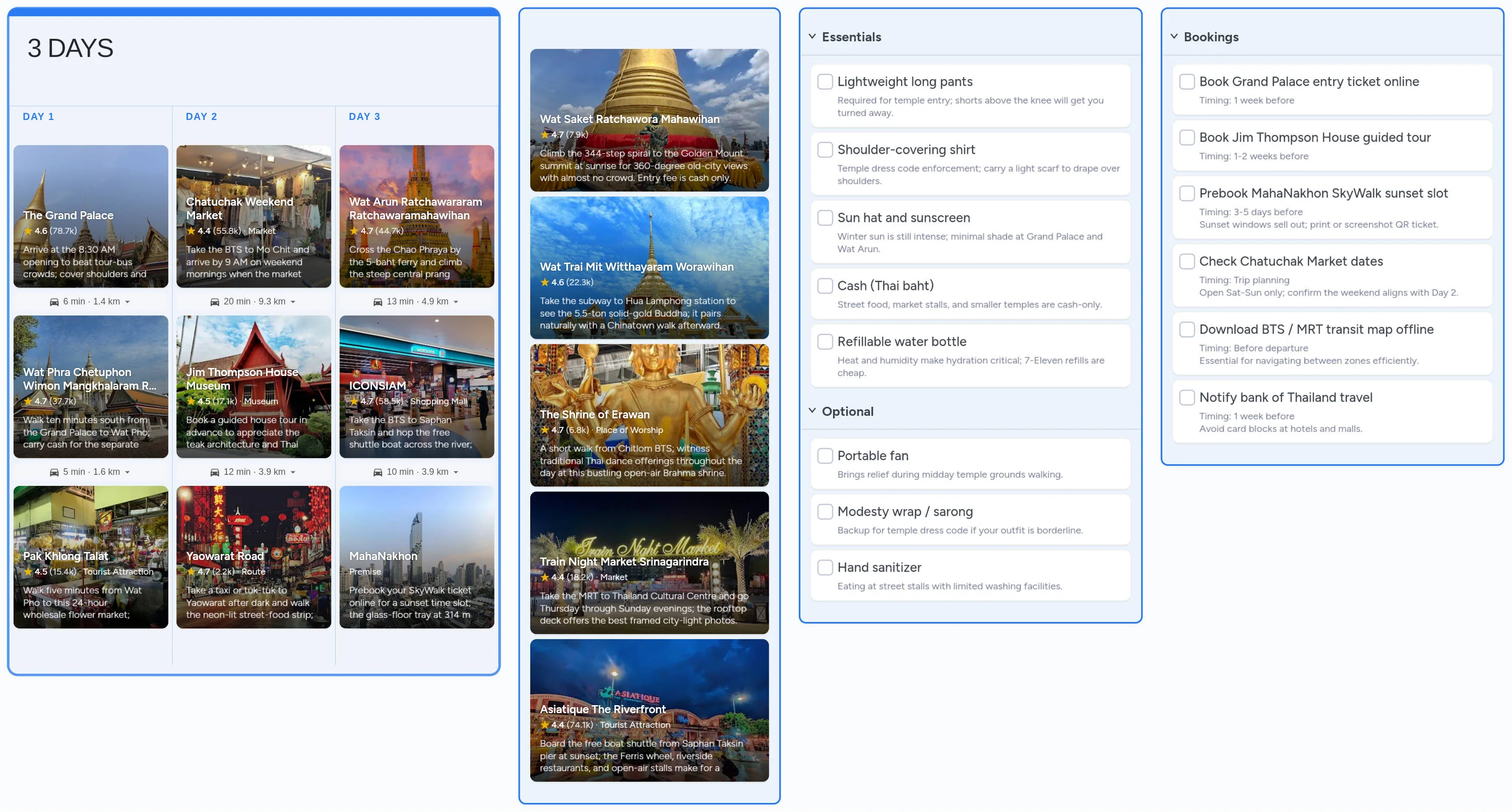1512x812 pixels.
Task: Tick Book Jim Thompson House guided tour
Action: point(1187,138)
